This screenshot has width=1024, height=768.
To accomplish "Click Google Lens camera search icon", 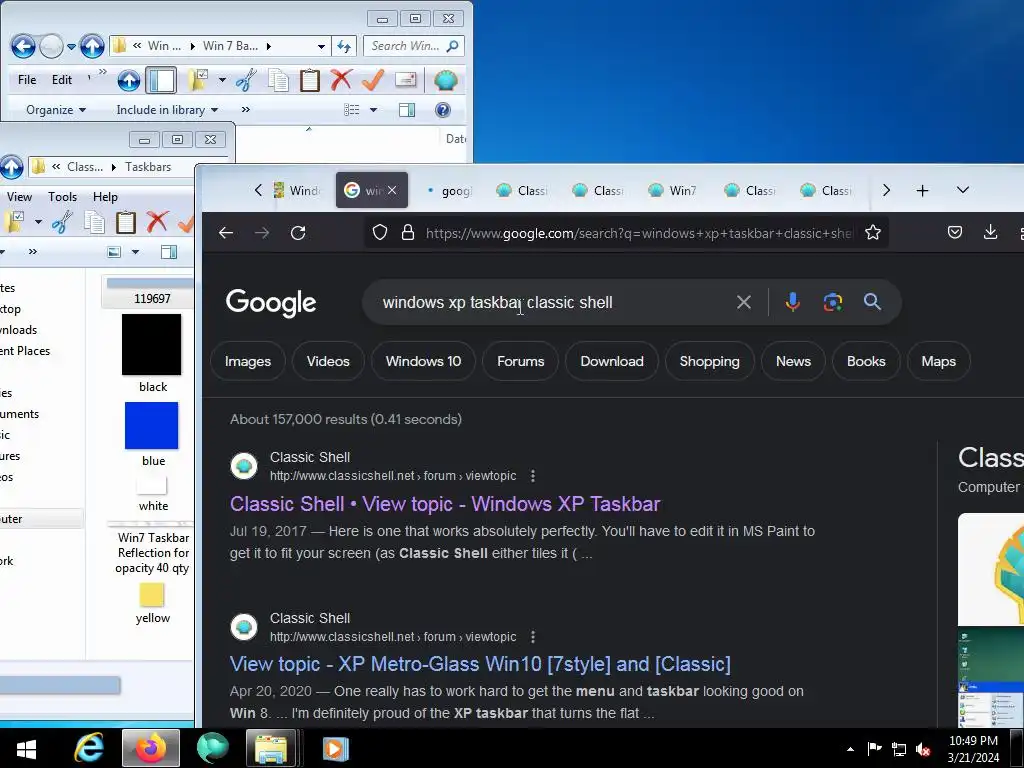I will pyautogui.click(x=833, y=302).
